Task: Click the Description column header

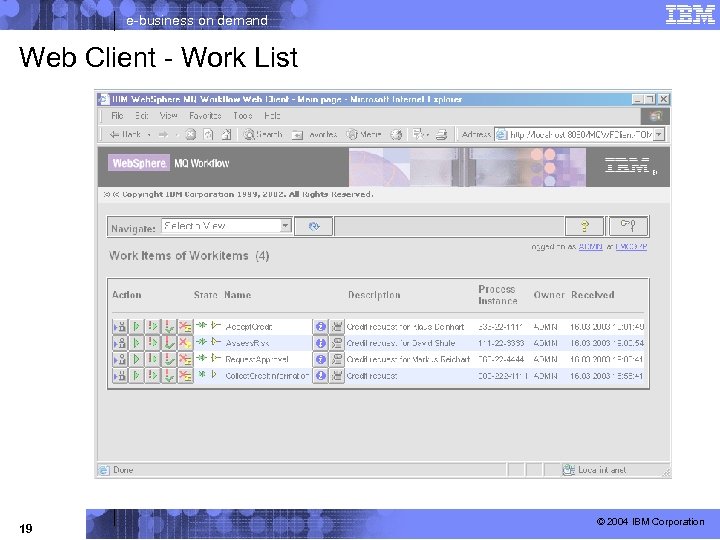Action: [x=374, y=295]
